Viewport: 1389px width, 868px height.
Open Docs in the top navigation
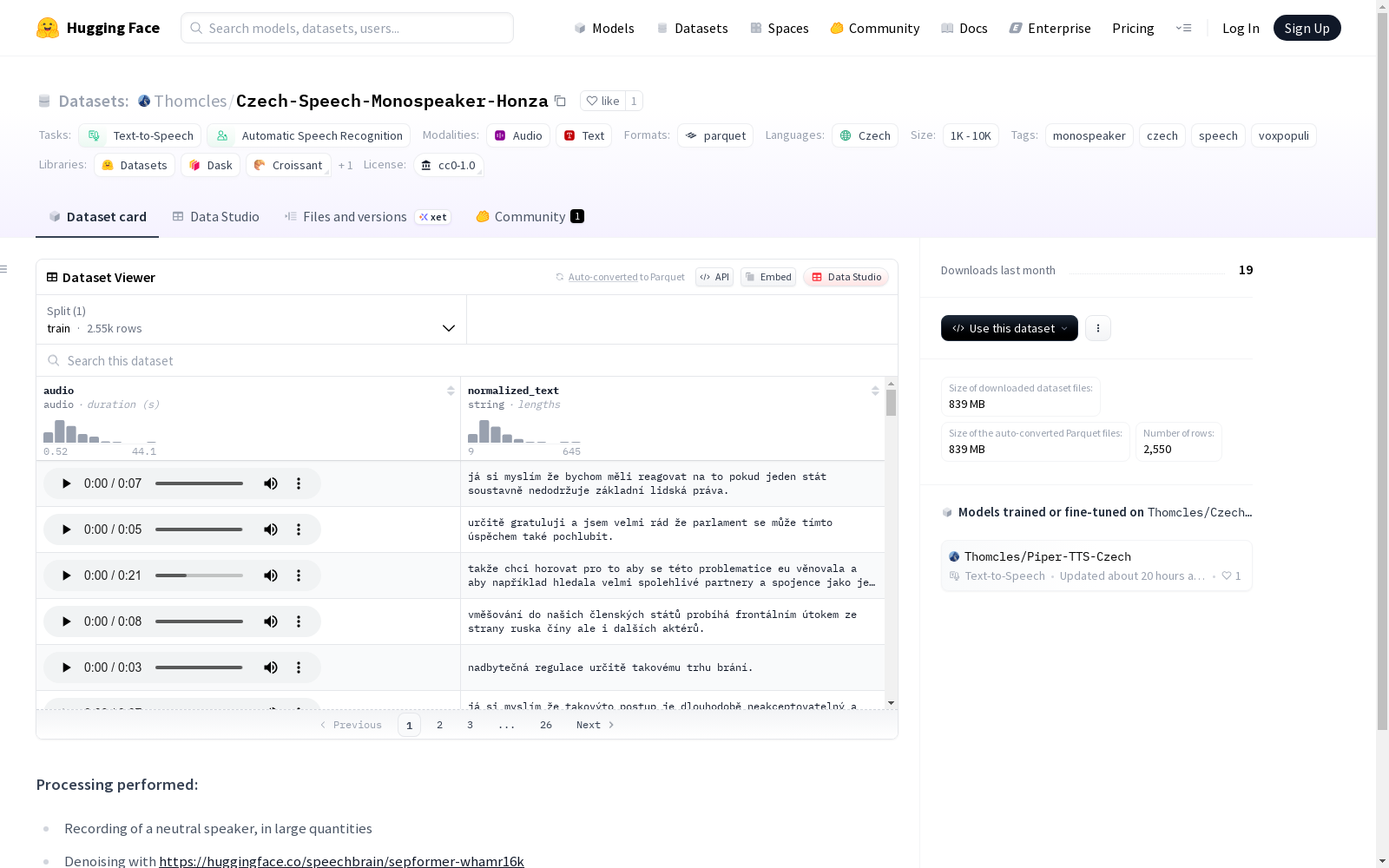(964, 28)
